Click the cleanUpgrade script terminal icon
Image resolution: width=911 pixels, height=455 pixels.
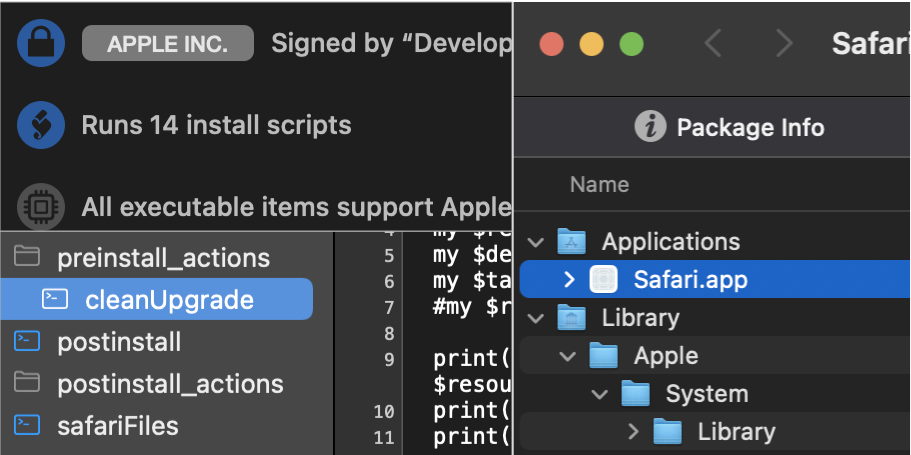55,299
